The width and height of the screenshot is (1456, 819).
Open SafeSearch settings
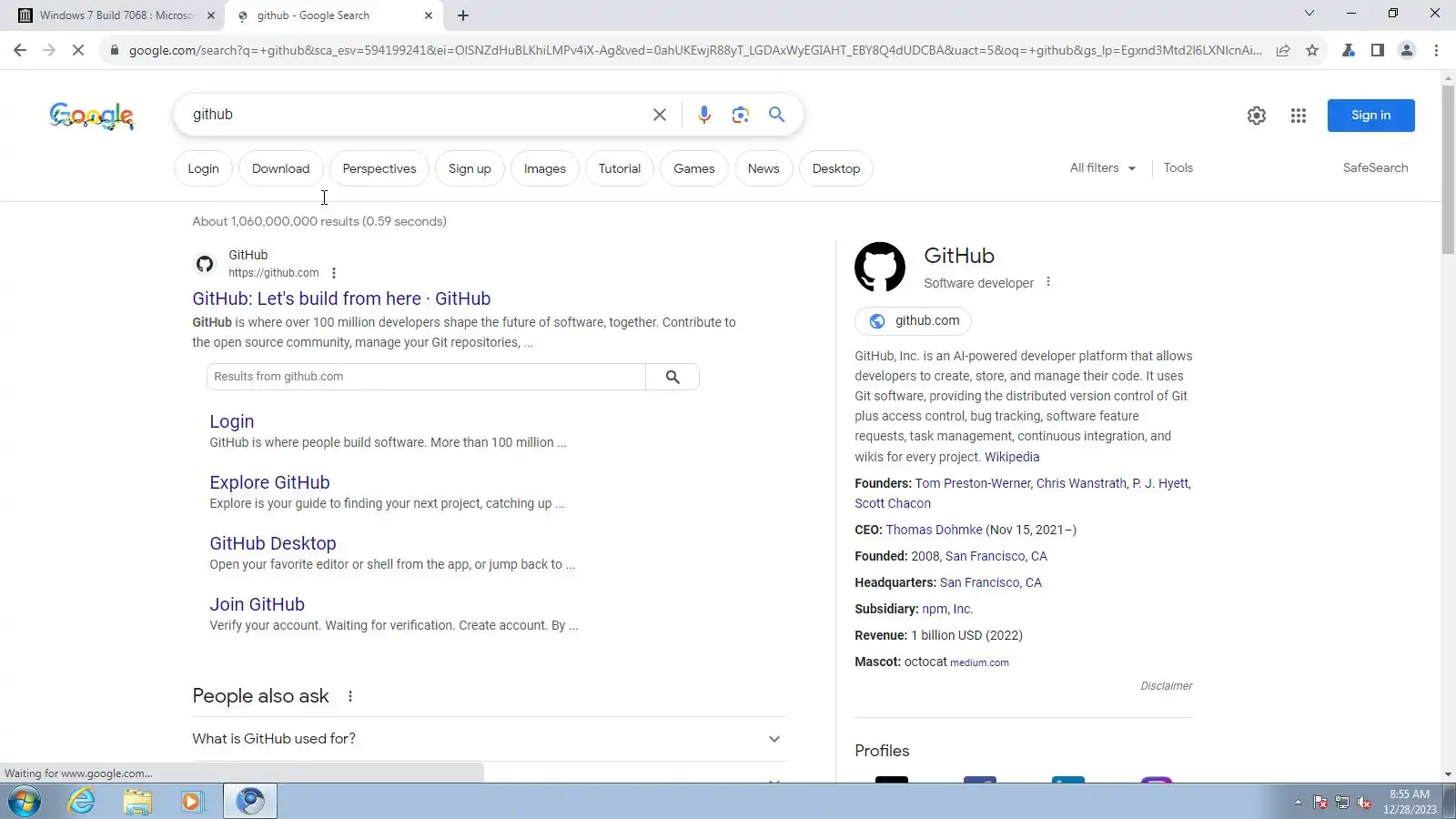click(x=1375, y=168)
